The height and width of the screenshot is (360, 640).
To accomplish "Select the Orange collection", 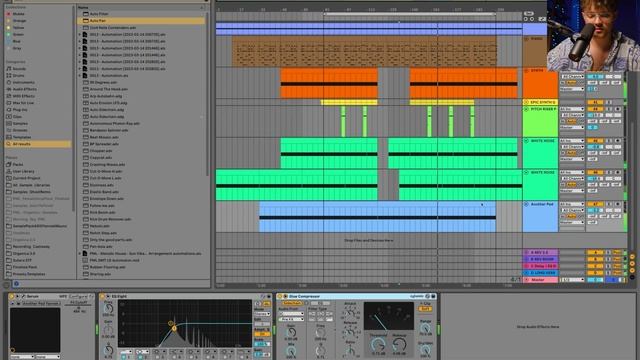I will [19, 21].
